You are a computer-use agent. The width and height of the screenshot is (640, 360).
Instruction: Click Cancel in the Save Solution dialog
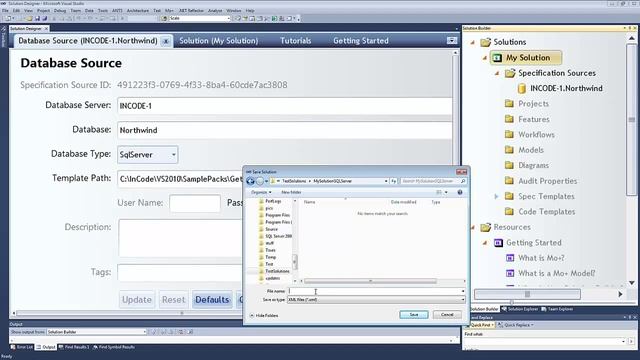click(x=447, y=314)
